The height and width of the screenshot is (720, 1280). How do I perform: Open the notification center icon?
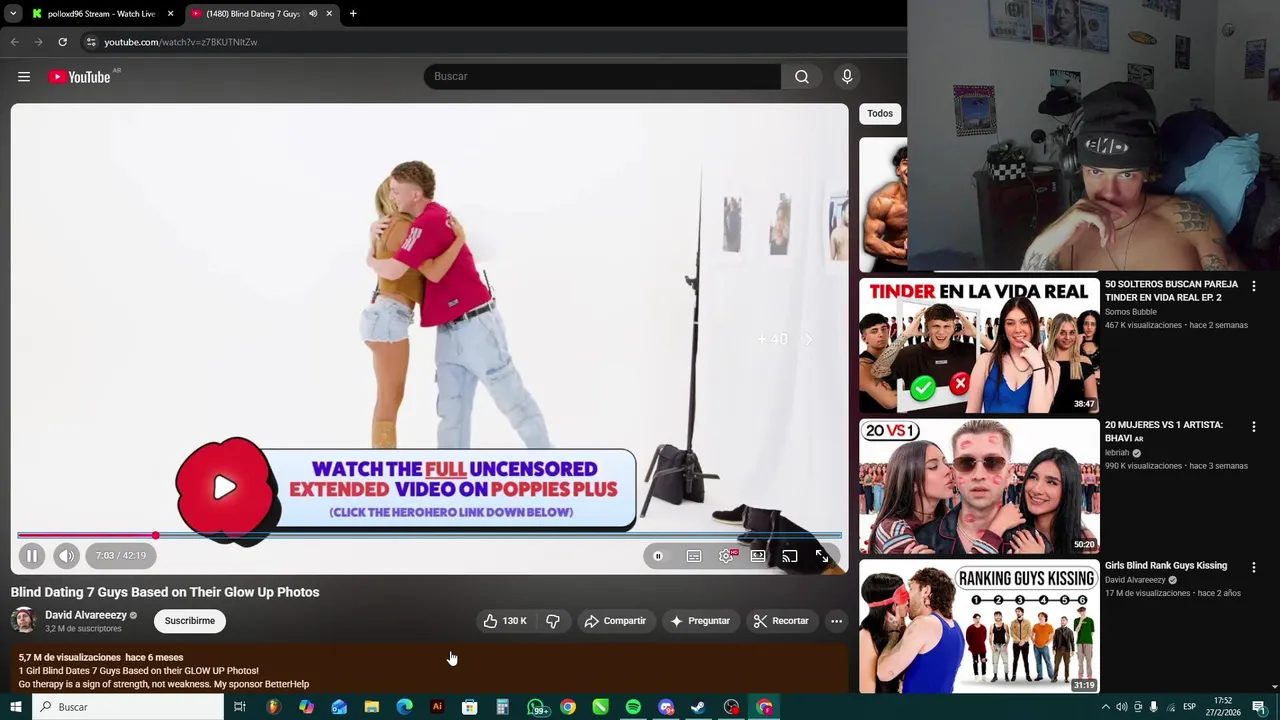pos(1259,707)
